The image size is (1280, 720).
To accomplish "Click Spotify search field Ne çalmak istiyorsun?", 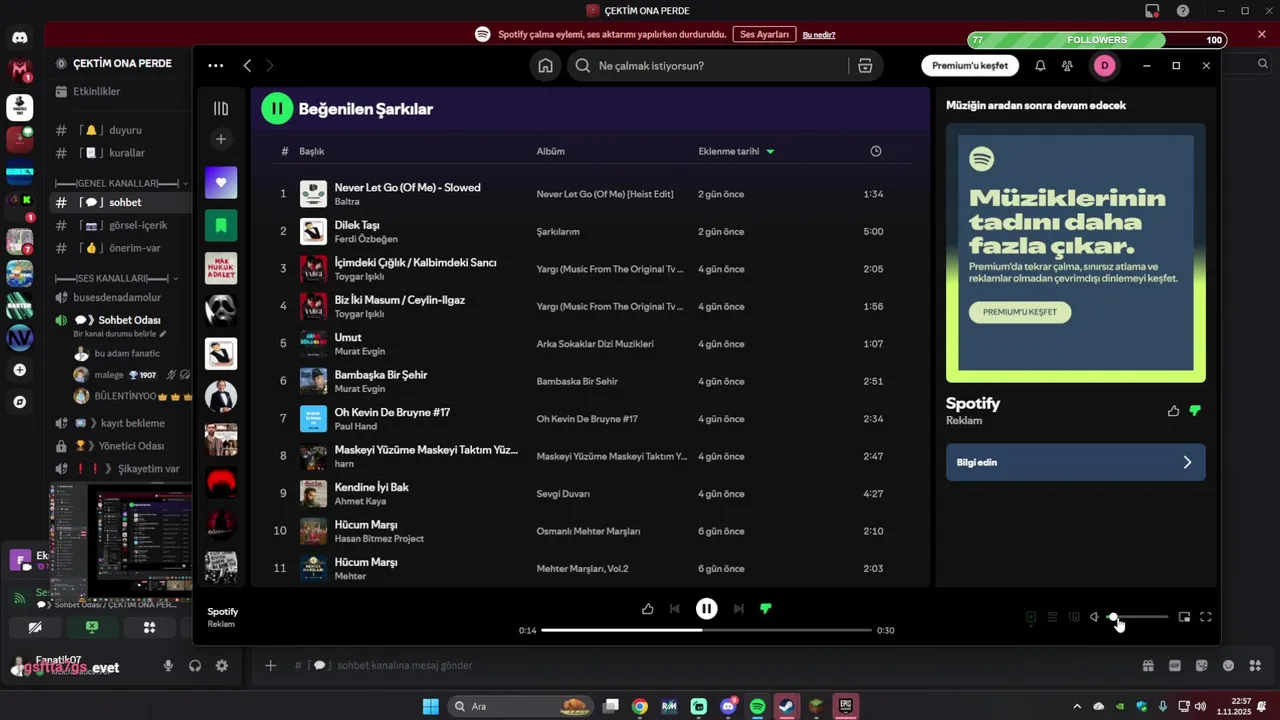I will point(708,66).
